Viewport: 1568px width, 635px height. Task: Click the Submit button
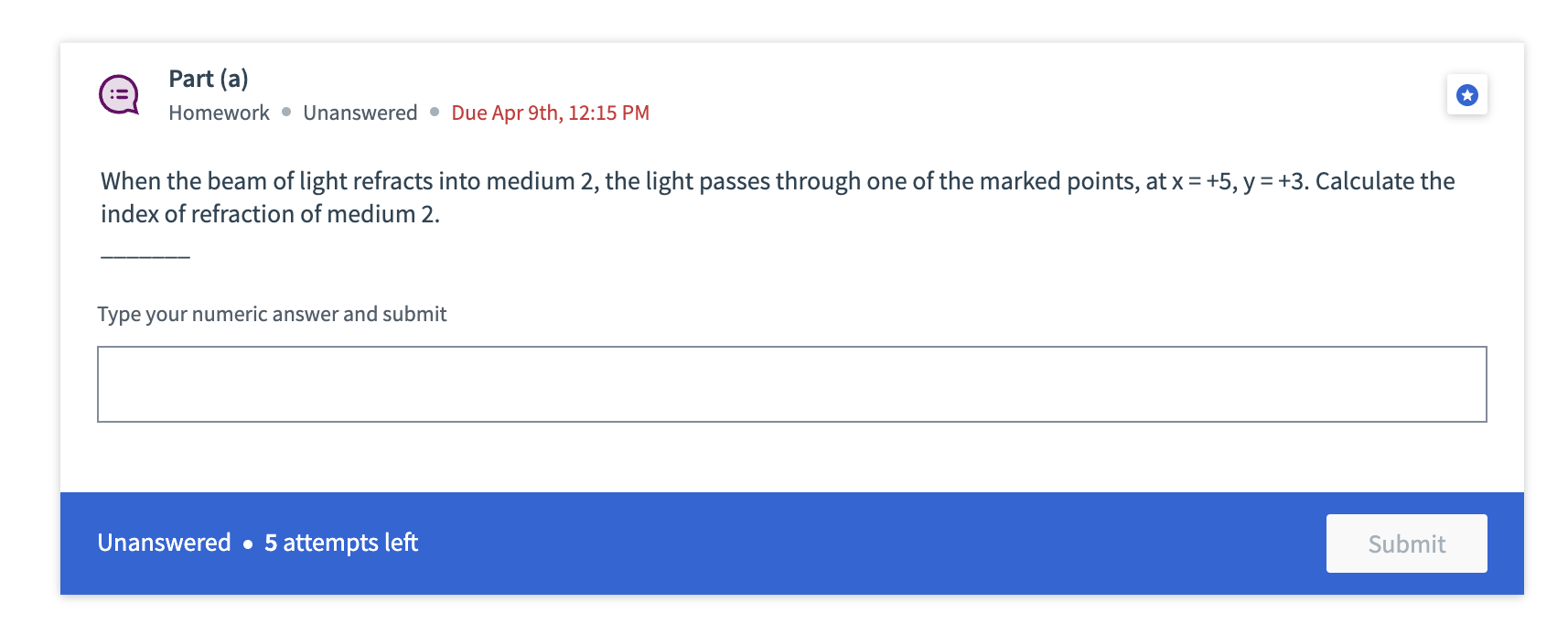[1406, 544]
